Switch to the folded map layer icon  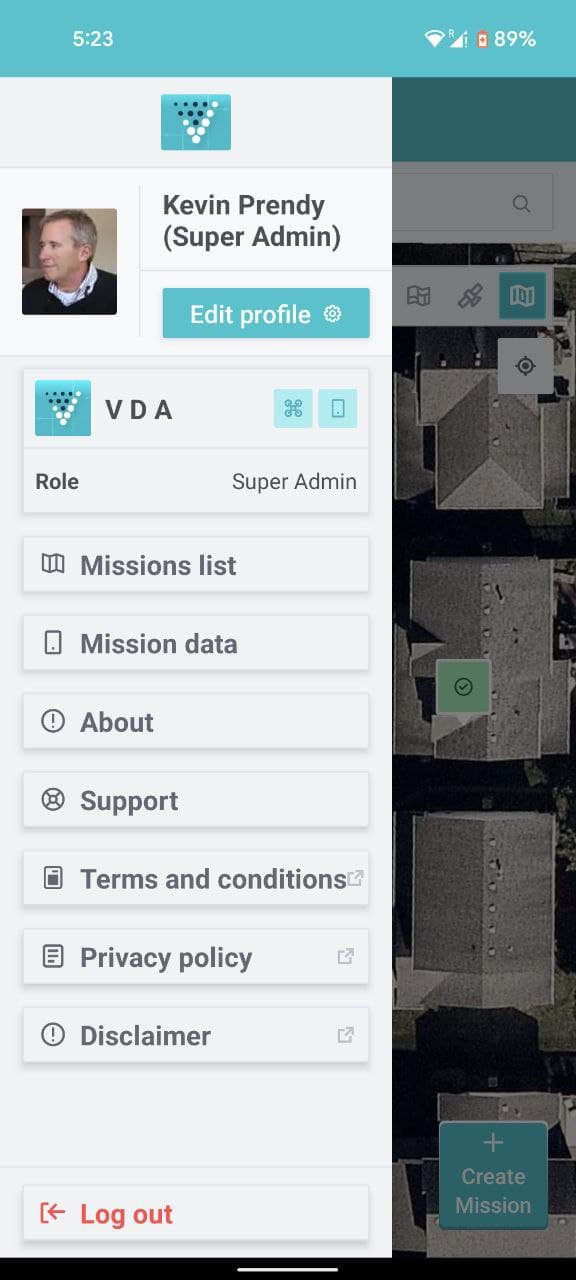coord(522,296)
